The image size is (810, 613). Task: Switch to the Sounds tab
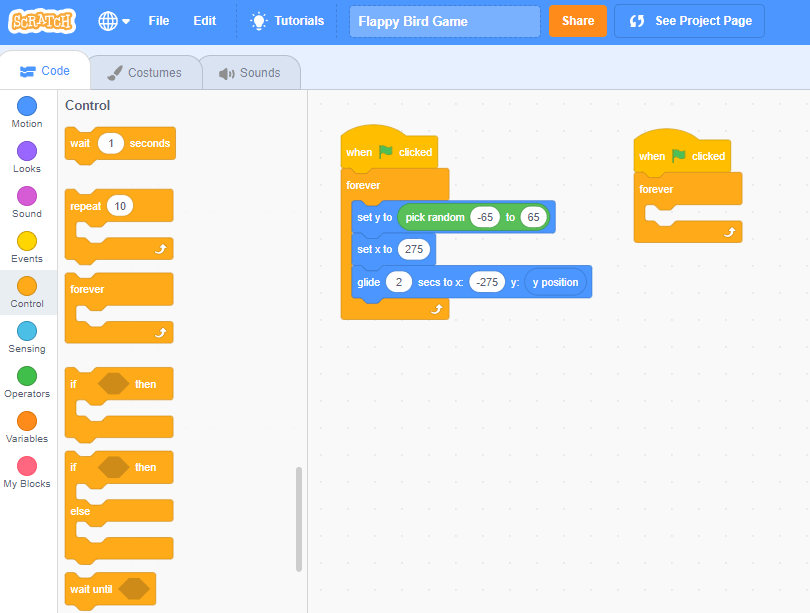(250, 71)
